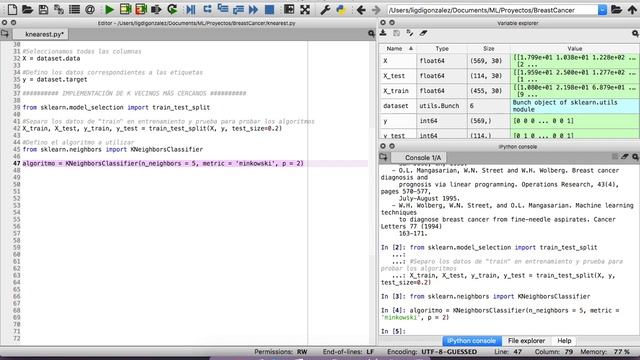
Task: Re-run last script icon
Action: tap(172, 9)
